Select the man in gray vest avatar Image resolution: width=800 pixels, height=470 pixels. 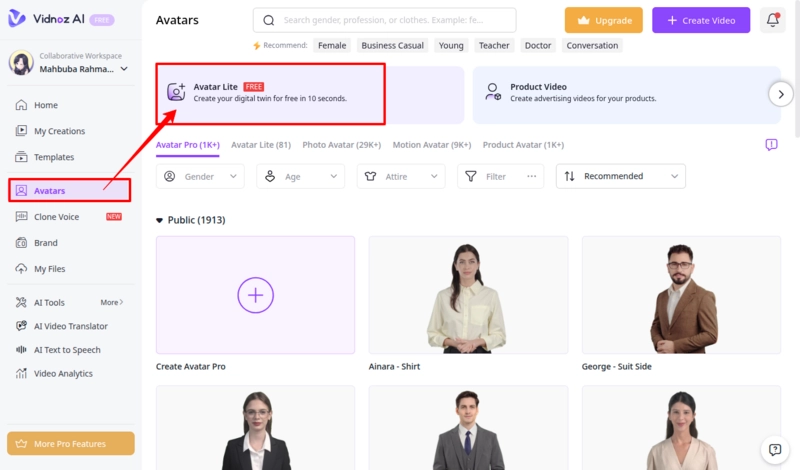click(468, 428)
